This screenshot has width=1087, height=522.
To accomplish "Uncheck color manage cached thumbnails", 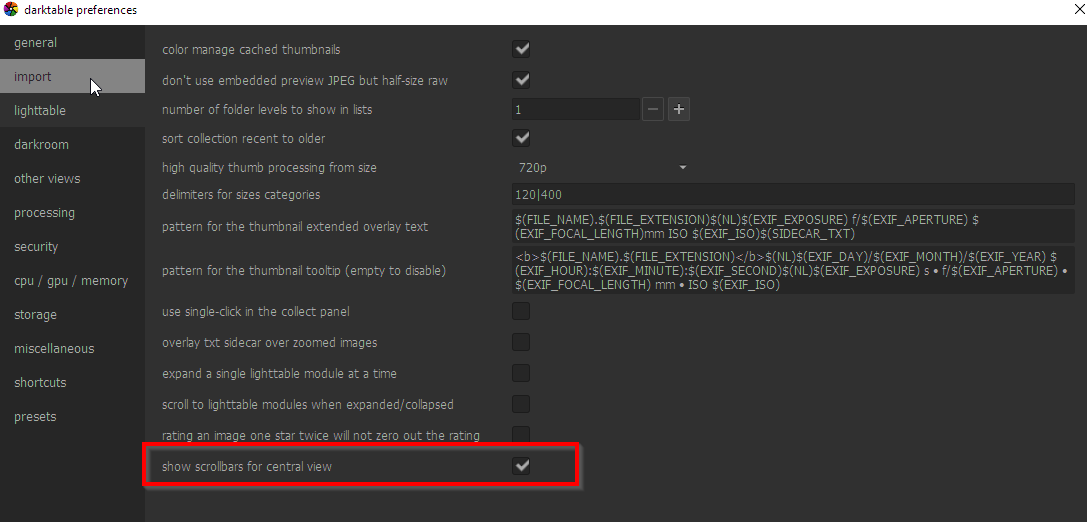I will [521, 49].
